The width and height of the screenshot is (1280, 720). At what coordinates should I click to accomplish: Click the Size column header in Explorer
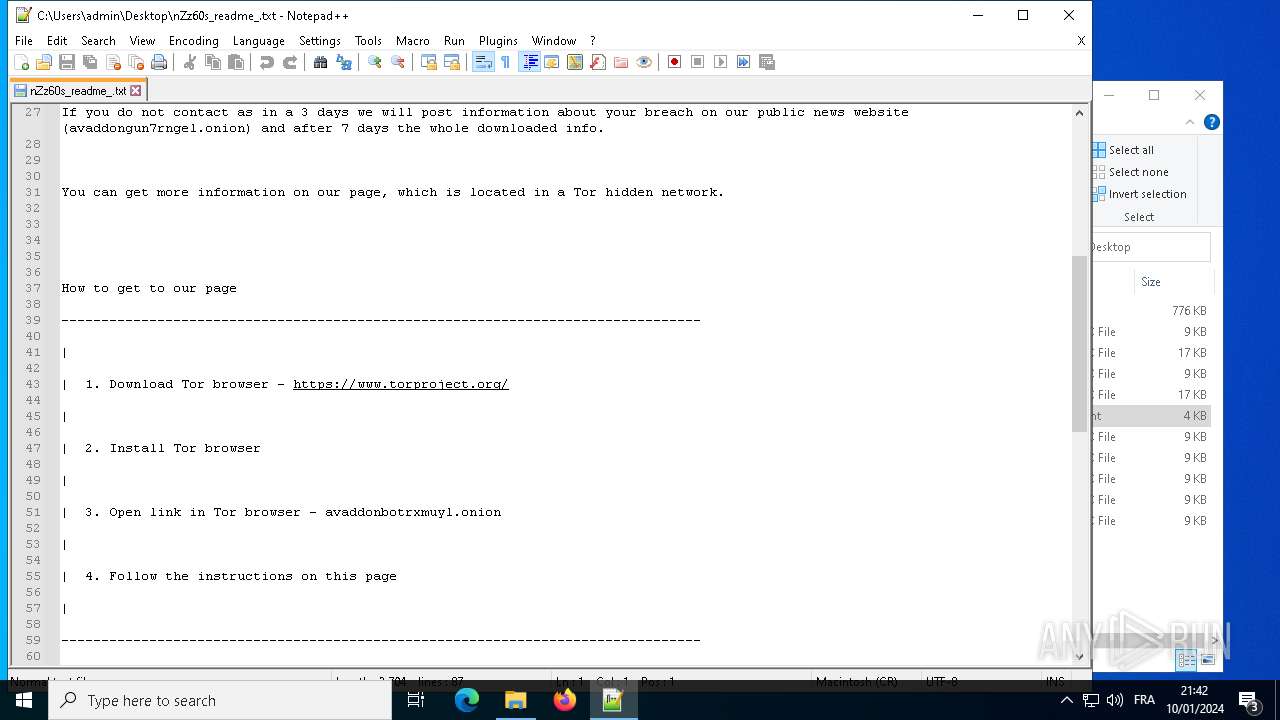point(1172,282)
